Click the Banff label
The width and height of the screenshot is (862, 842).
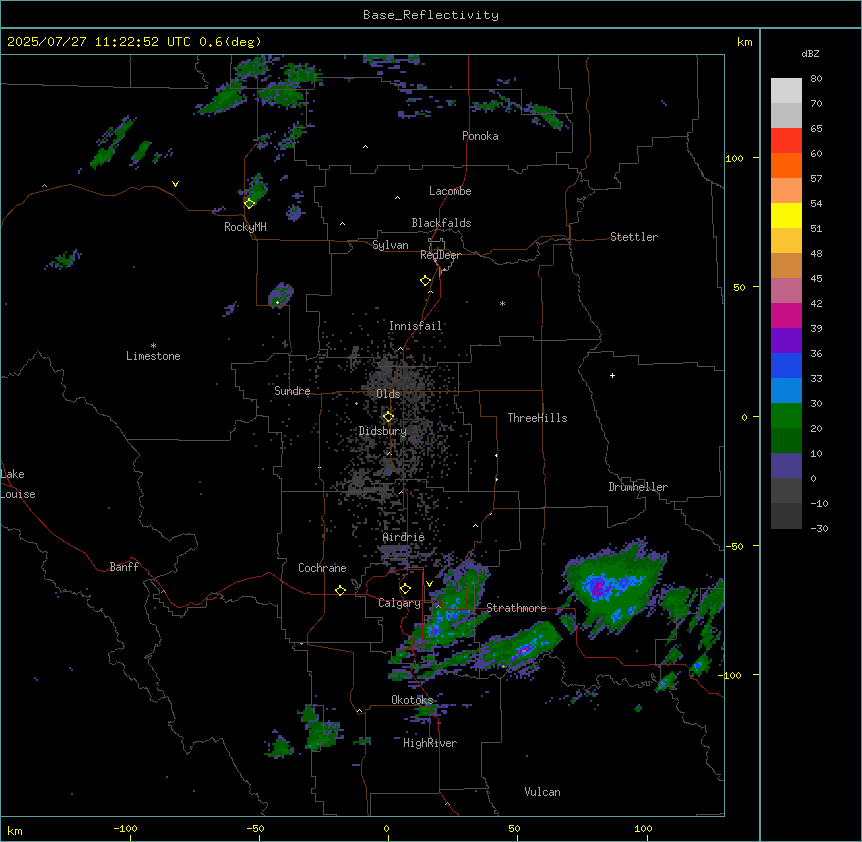click(x=124, y=567)
